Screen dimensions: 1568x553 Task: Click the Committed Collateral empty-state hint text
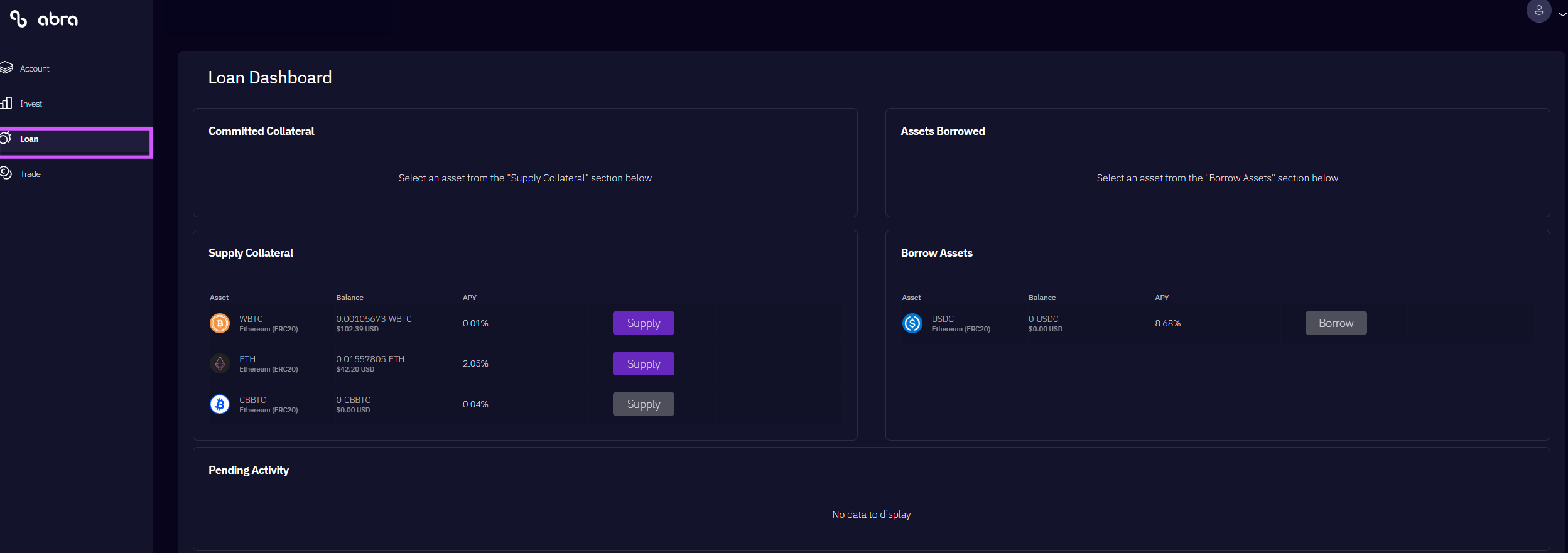[526, 178]
